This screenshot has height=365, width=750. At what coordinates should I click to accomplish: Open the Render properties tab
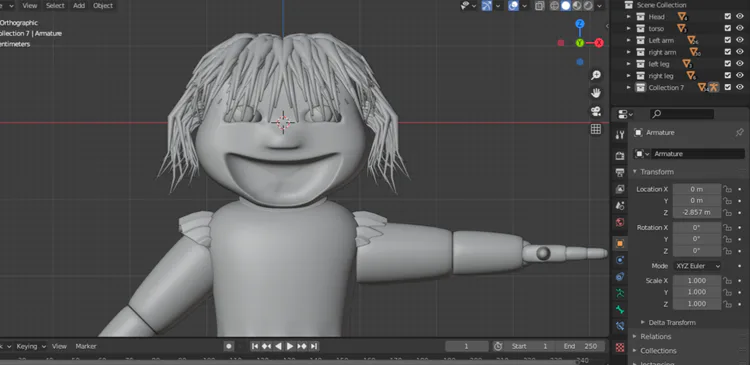click(x=620, y=156)
